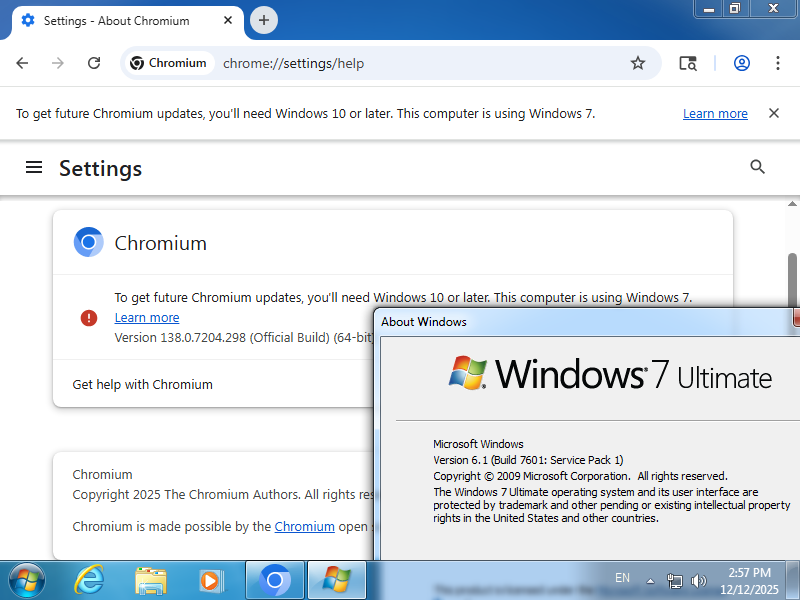
Task: Click the browser forward arrow
Action: pos(58,63)
